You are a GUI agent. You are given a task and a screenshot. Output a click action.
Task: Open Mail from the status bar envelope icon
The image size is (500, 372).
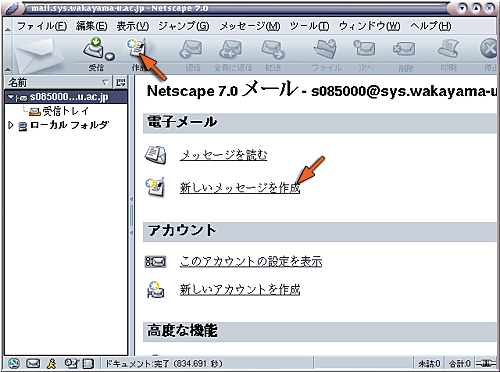tap(33, 363)
